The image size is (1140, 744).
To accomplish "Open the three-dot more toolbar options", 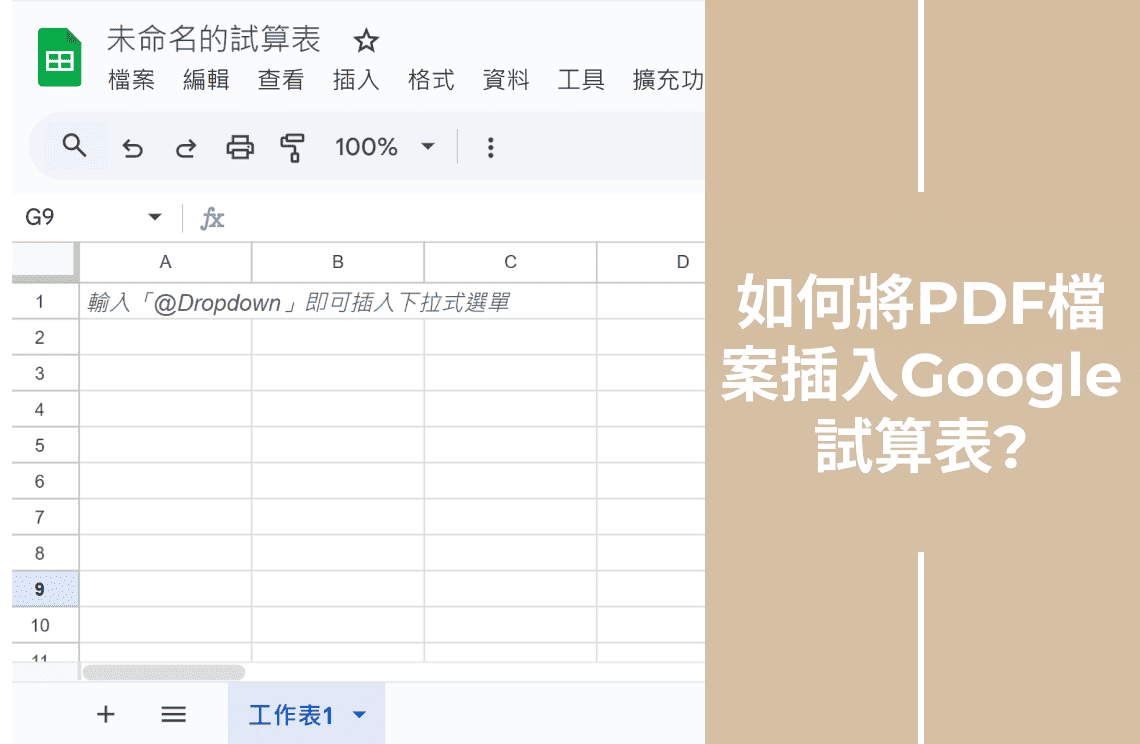I will 491,148.
